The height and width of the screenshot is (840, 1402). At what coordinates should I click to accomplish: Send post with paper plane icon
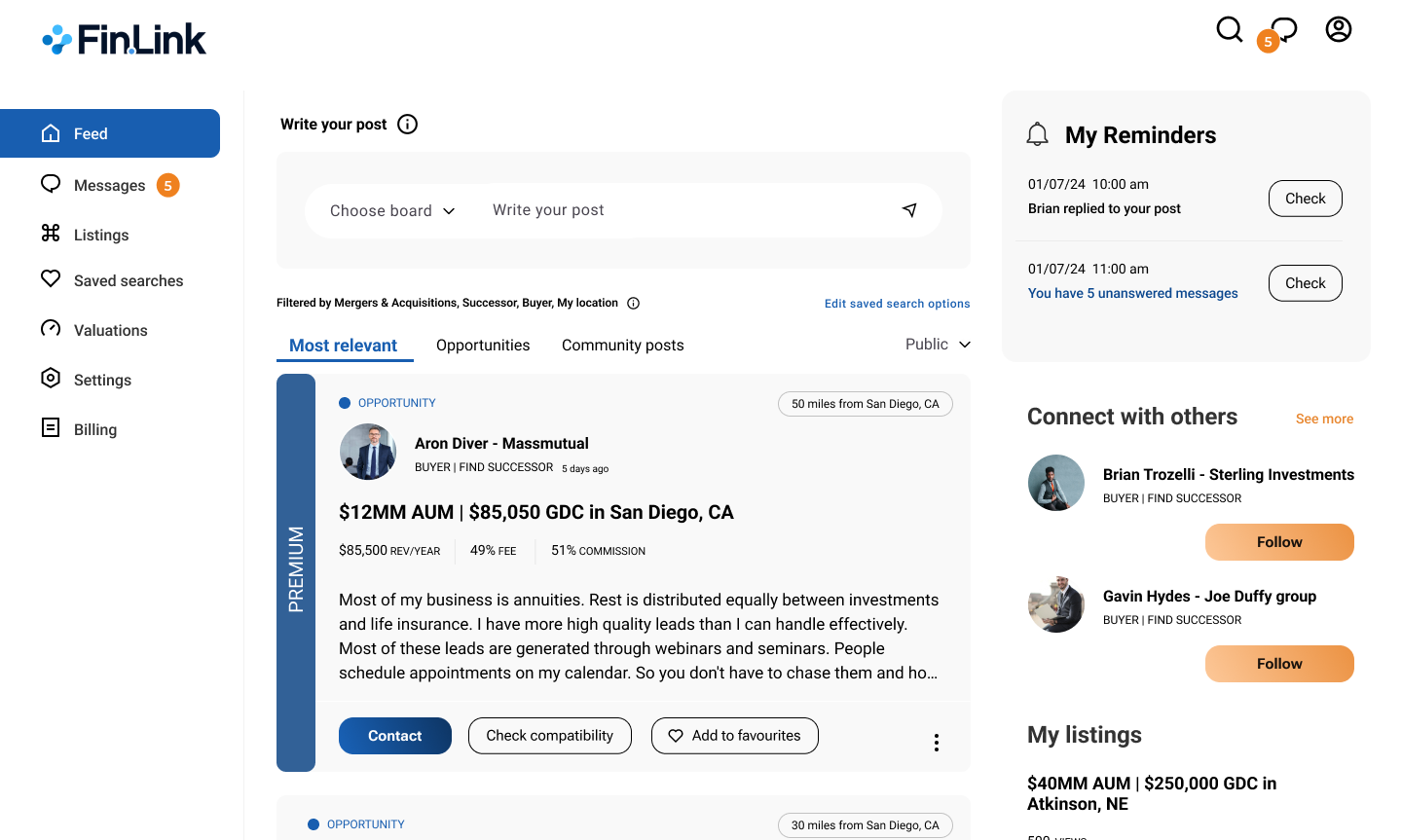[909, 210]
